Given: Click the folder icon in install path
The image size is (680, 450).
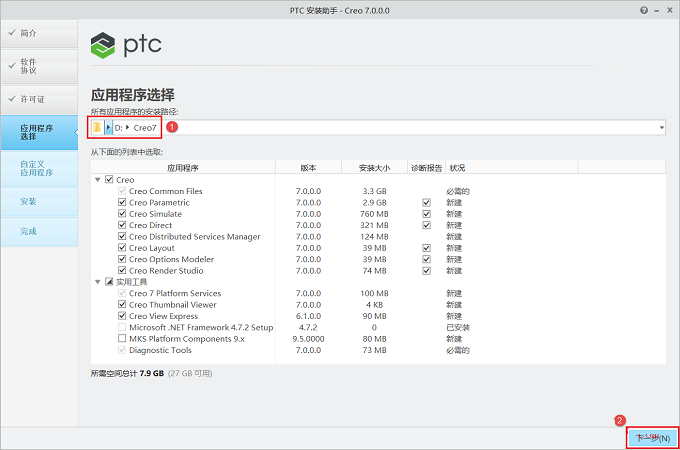Looking at the screenshot, I should tap(97, 127).
